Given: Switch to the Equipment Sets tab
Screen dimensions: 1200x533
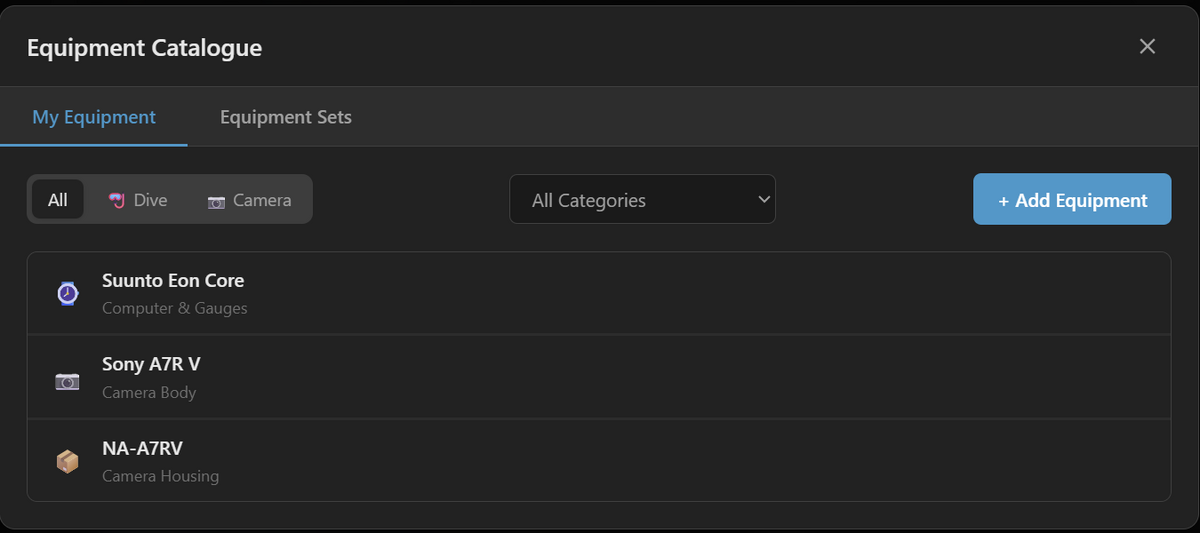Looking at the screenshot, I should tap(286, 117).
